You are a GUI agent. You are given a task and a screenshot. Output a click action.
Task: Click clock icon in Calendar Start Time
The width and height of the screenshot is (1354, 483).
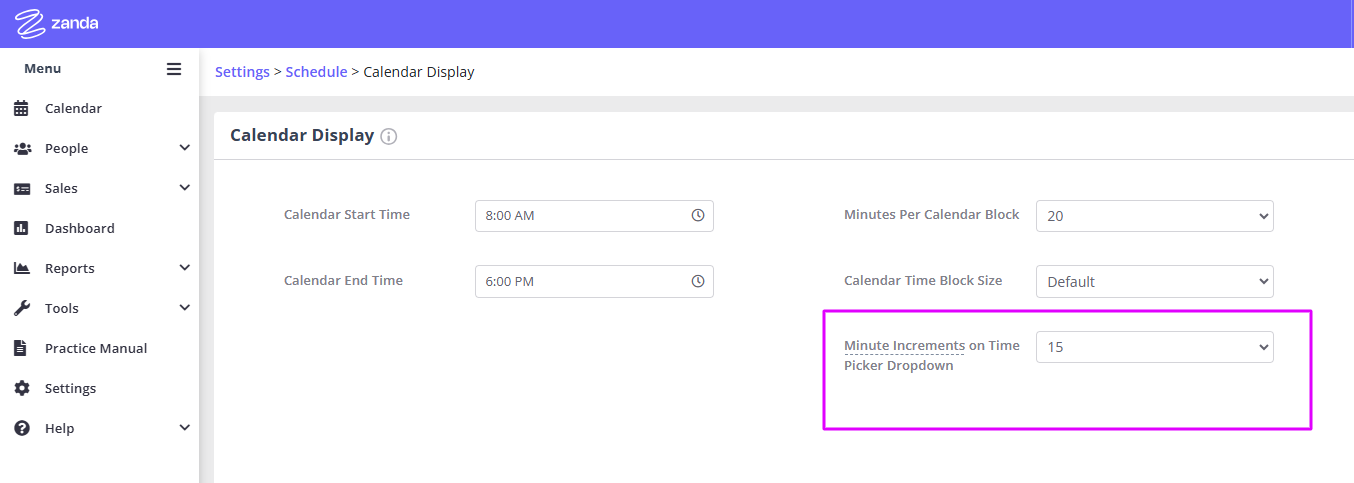click(698, 215)
